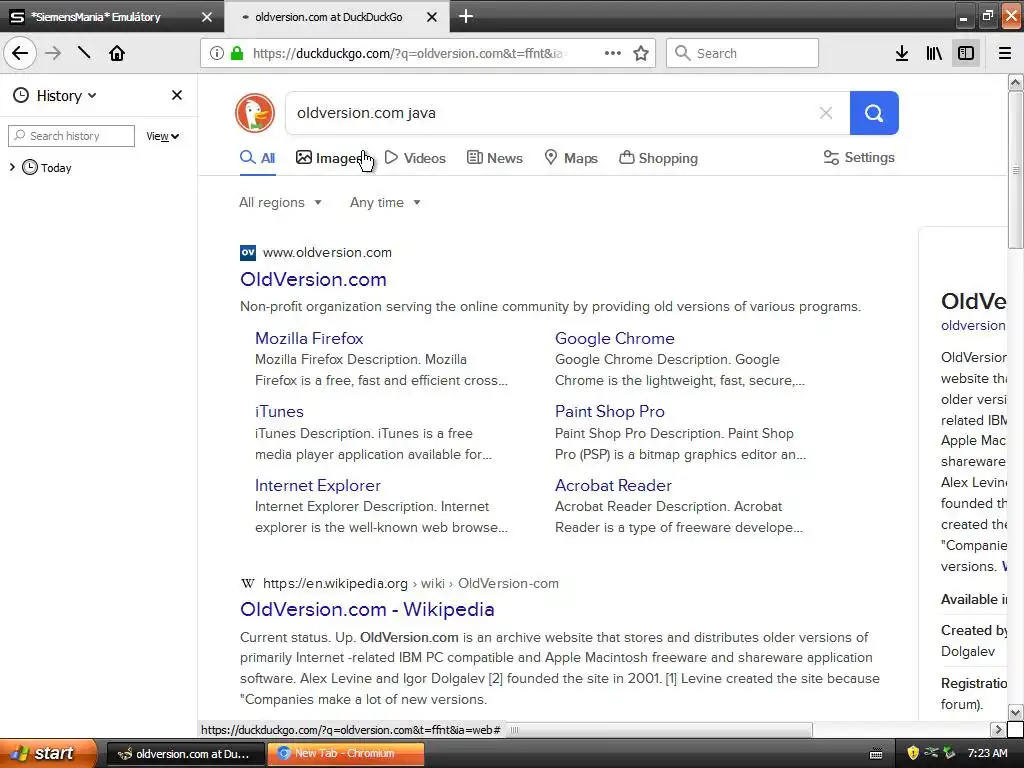
Task: Close the oldversion.com DuckDuckGo tab
Action: tap(432, 17)
